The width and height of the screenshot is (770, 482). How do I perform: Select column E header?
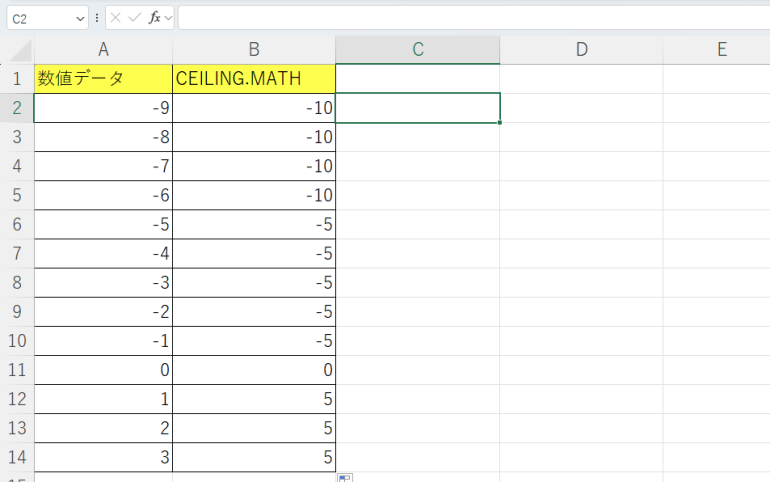[x=720, y=50]
